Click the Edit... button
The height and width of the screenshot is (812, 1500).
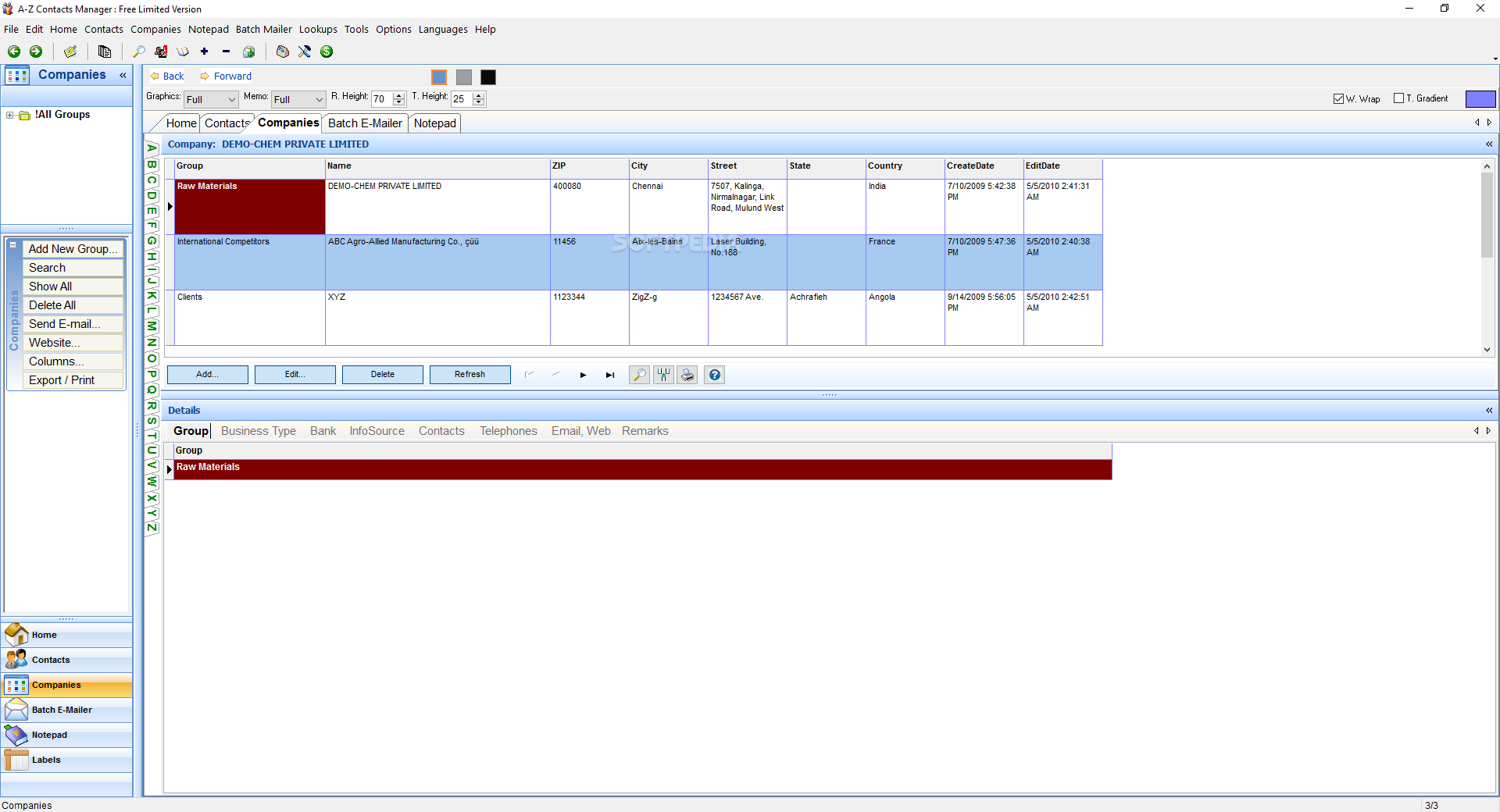(x=295, y=375)
